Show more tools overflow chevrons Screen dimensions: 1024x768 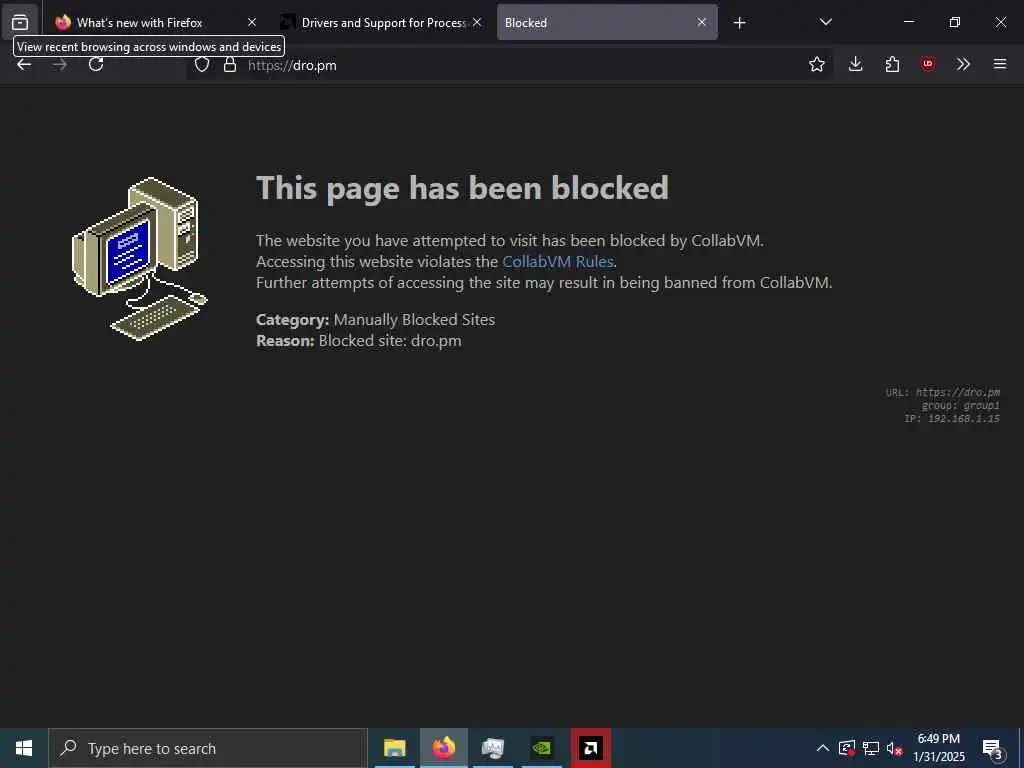963,64
